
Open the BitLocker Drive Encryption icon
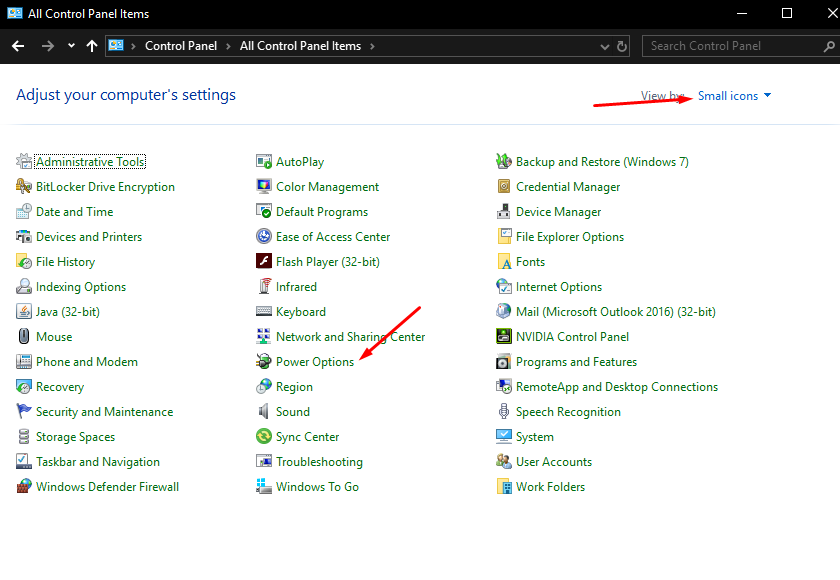coord(25,187)
